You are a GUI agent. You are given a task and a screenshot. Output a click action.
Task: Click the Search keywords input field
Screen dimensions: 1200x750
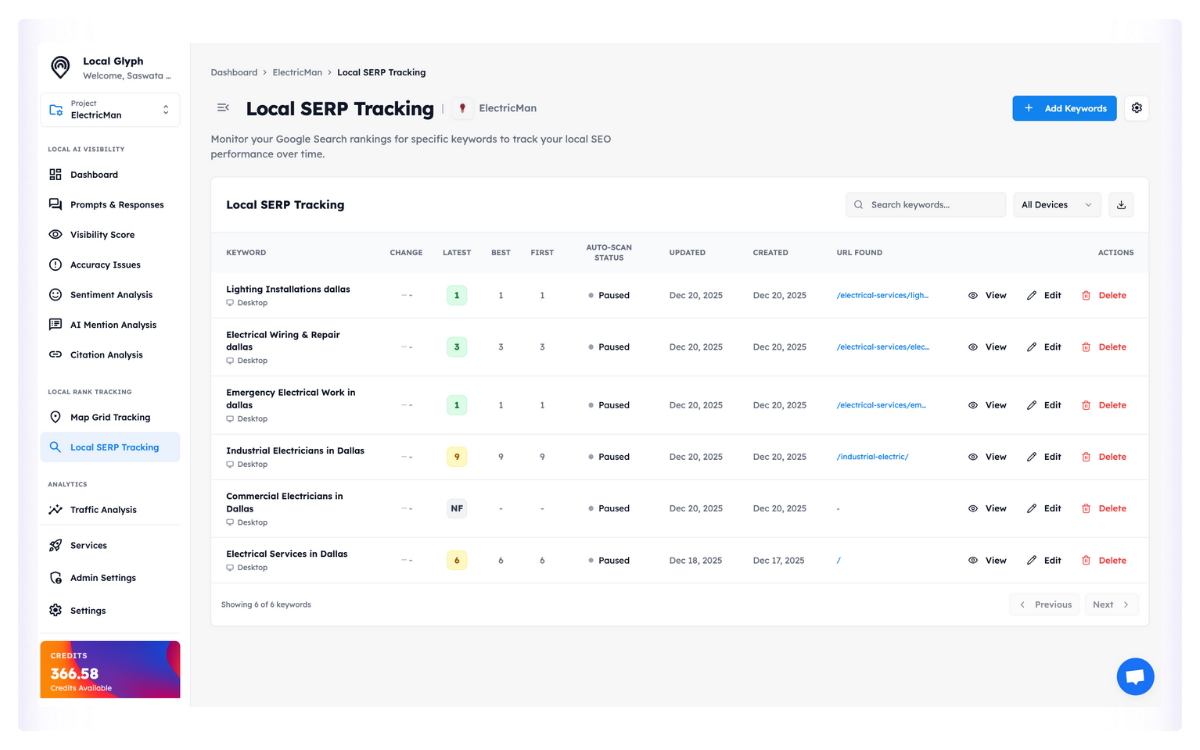(926, 205)
